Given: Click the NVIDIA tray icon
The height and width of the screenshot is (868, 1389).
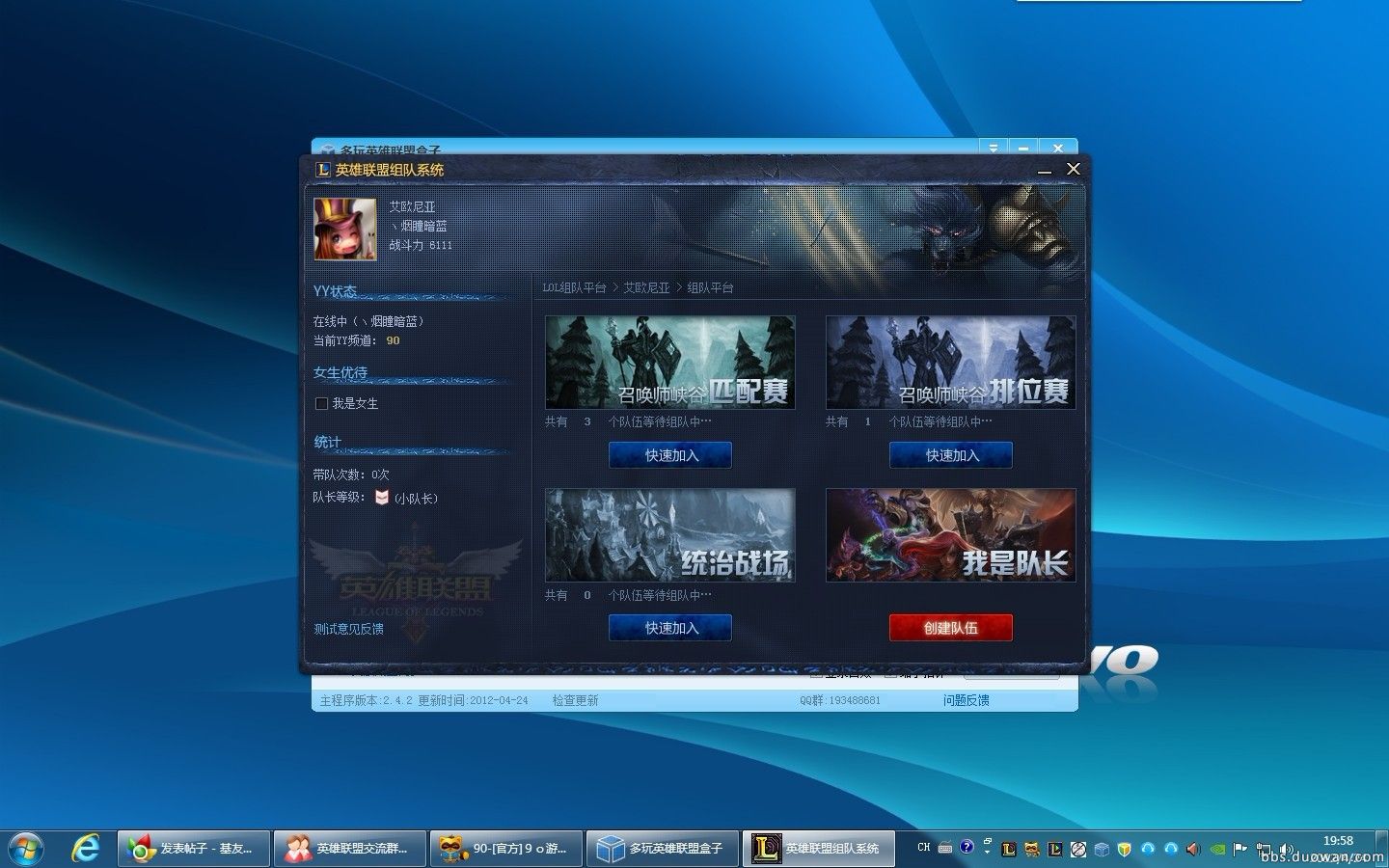Looking at the screenshot, I should (x=1217, y=850).
